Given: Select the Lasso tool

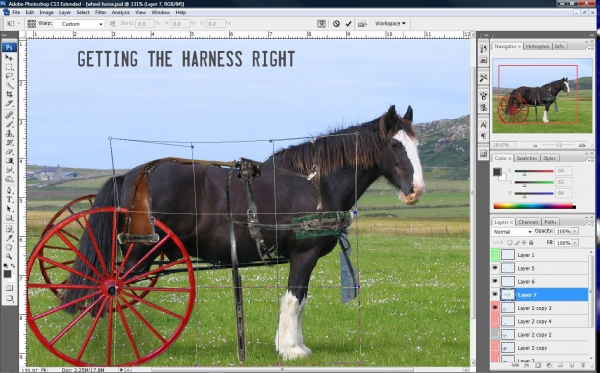Looking at the screenshot, I should [9, 76].
